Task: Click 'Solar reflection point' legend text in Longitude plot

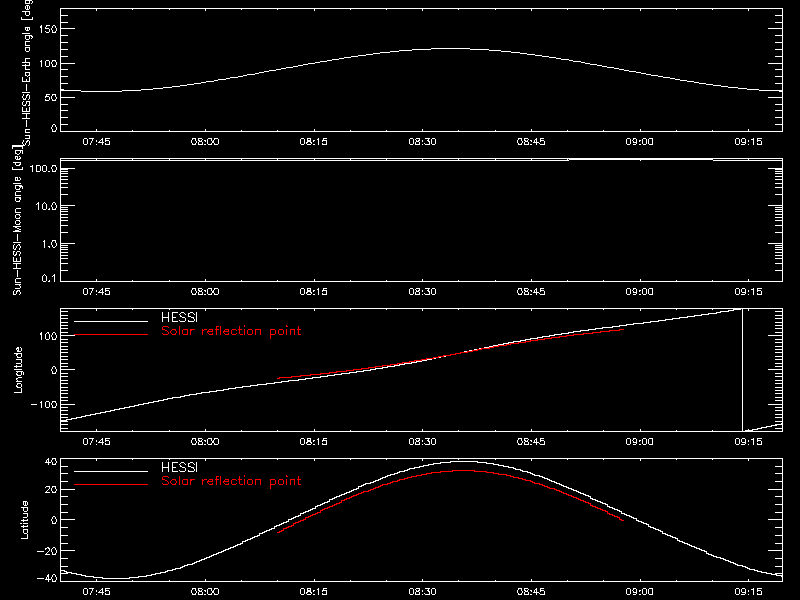Action: pyautogui.click(x=231, y=331)
